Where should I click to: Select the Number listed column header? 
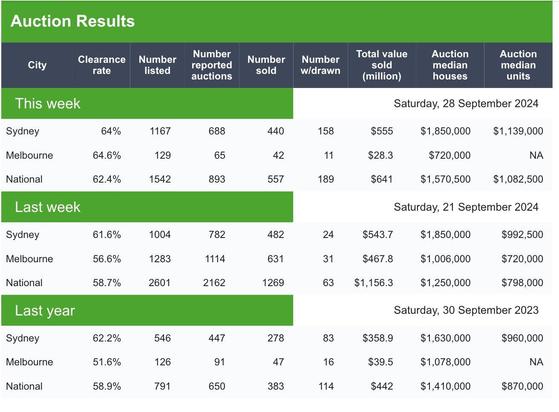coord(157,65)
